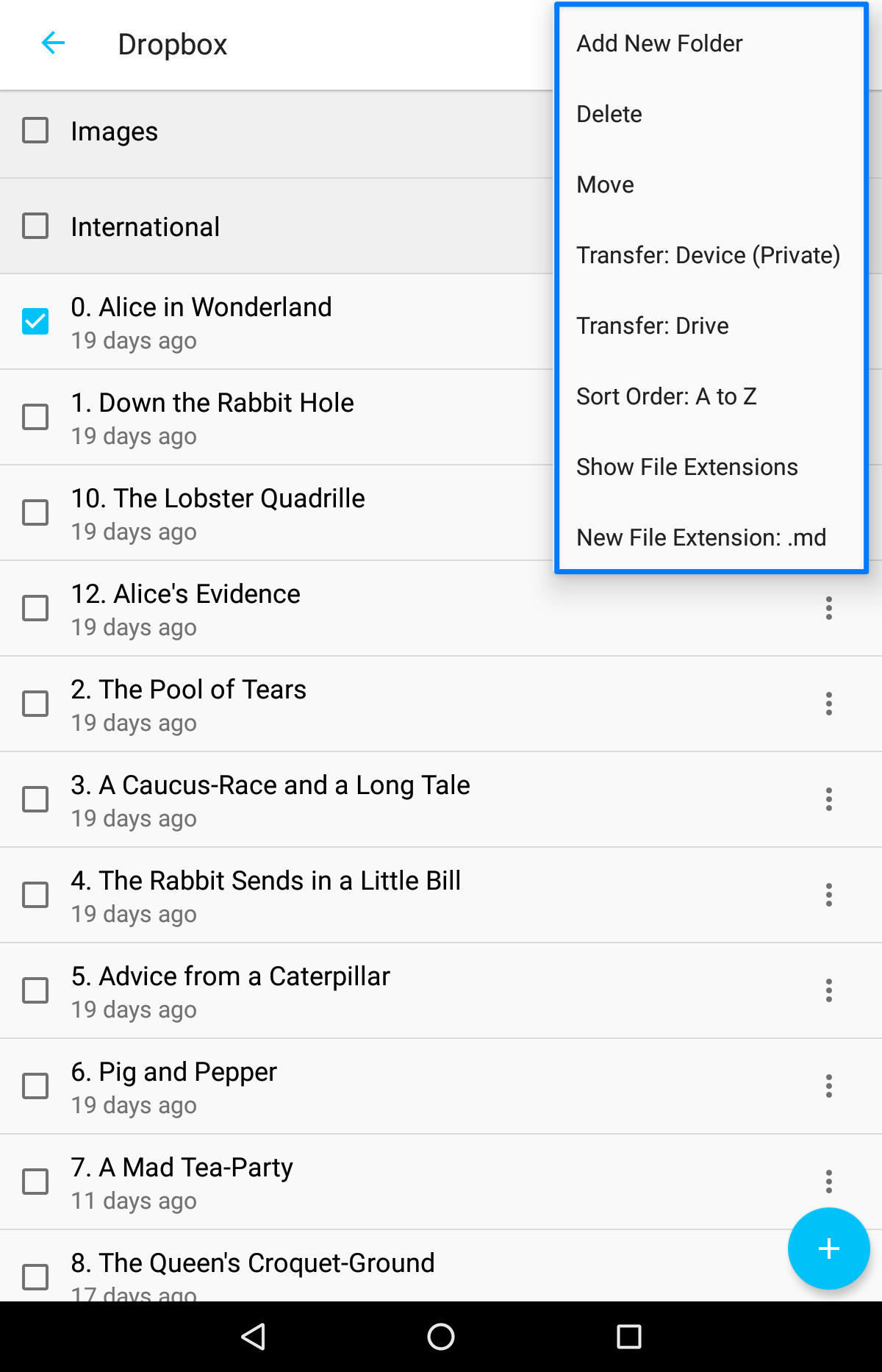Screen dimensions: 882x1372
Task: Tap the back arrow next to Dropbox
Action: point(53,43)
